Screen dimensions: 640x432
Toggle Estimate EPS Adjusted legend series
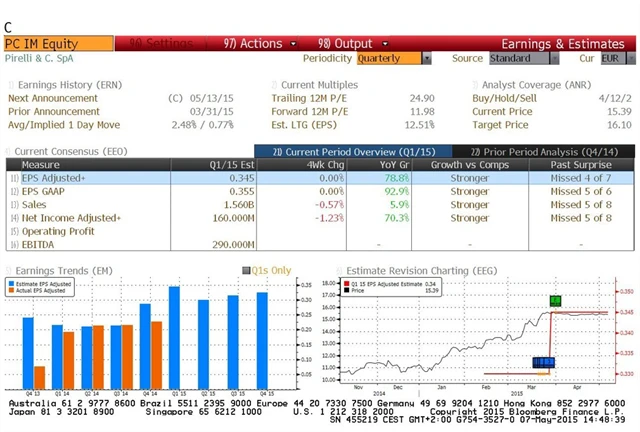coord(12,284)
